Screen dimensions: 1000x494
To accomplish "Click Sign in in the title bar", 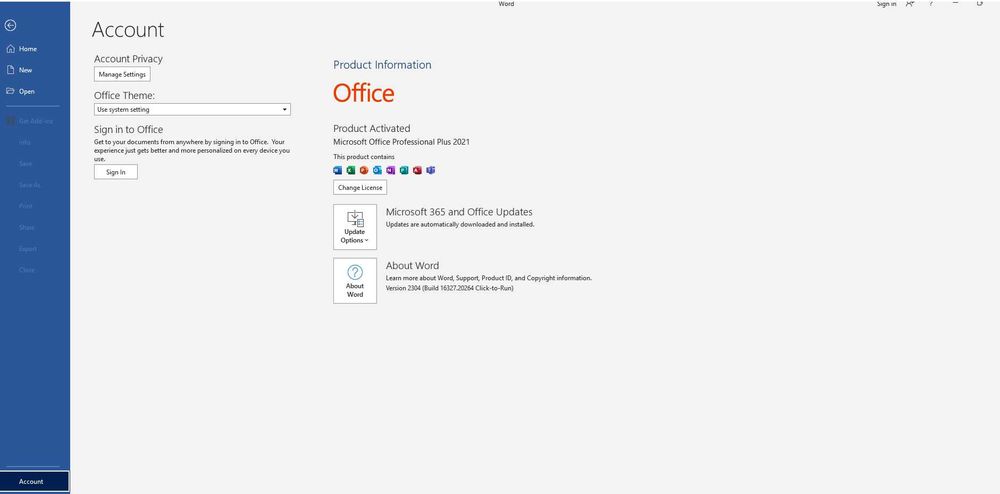I will point(886,4).
